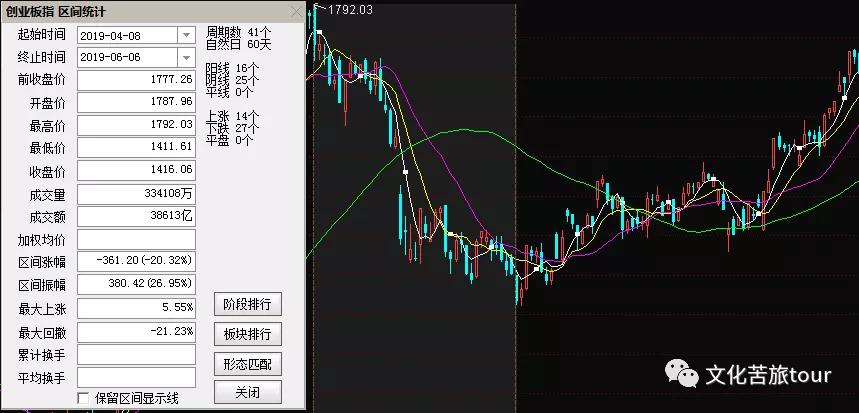Viewport: 859px width, 413px height.
Task: Close the 区间统计 dialog with X
Action: (296, 12)
